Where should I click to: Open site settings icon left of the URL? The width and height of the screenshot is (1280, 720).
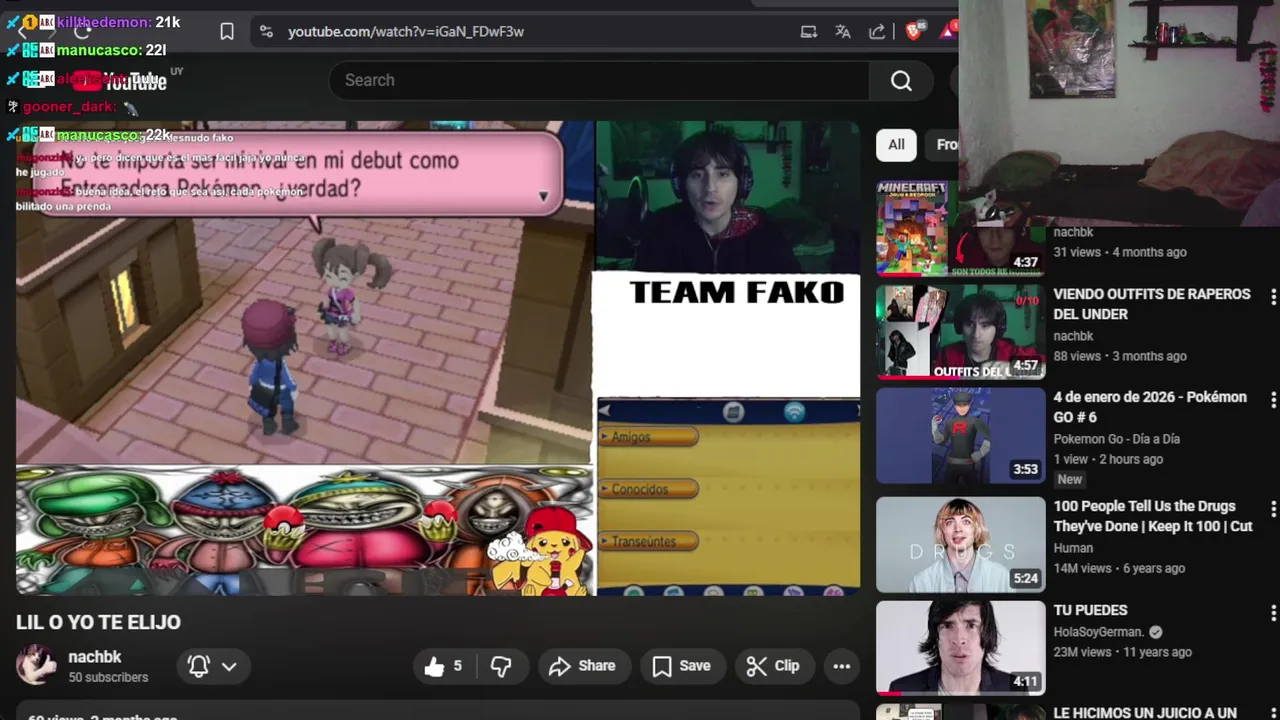point(266,32)
